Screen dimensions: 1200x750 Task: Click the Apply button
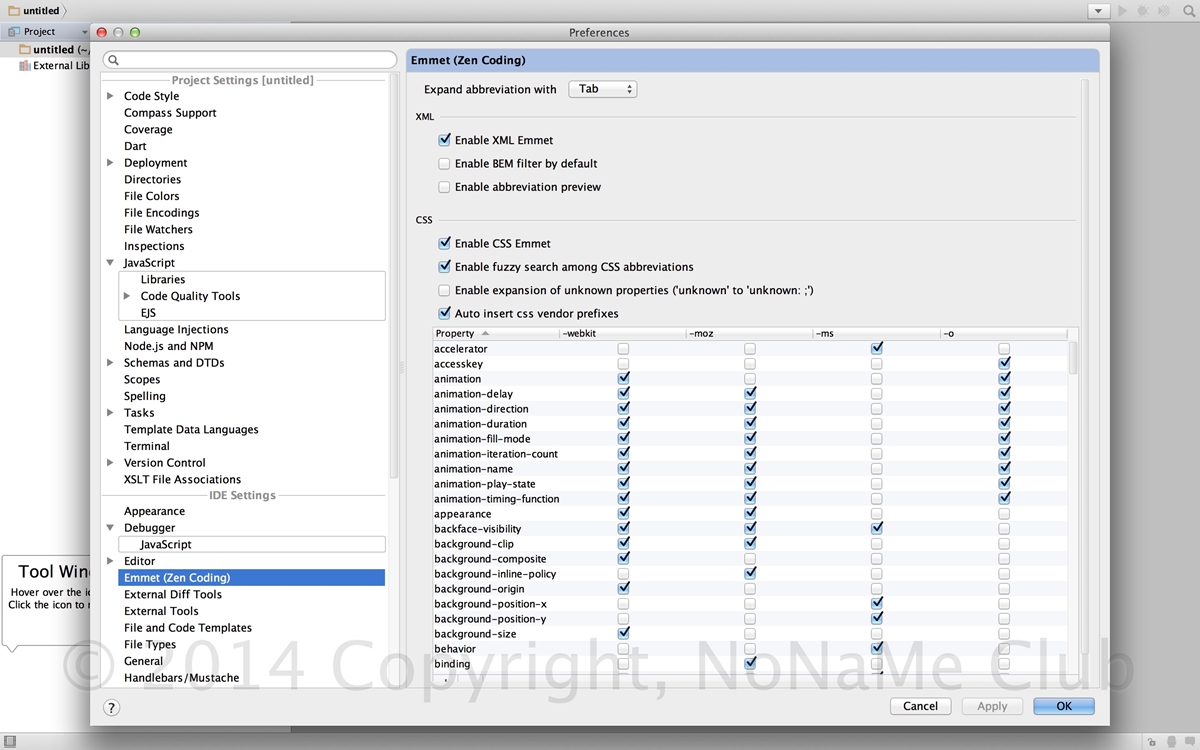992,706
